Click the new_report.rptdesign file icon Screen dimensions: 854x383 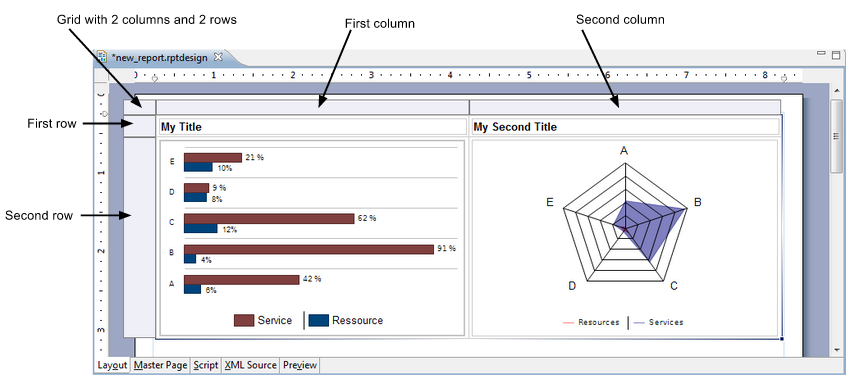[102, 57]
